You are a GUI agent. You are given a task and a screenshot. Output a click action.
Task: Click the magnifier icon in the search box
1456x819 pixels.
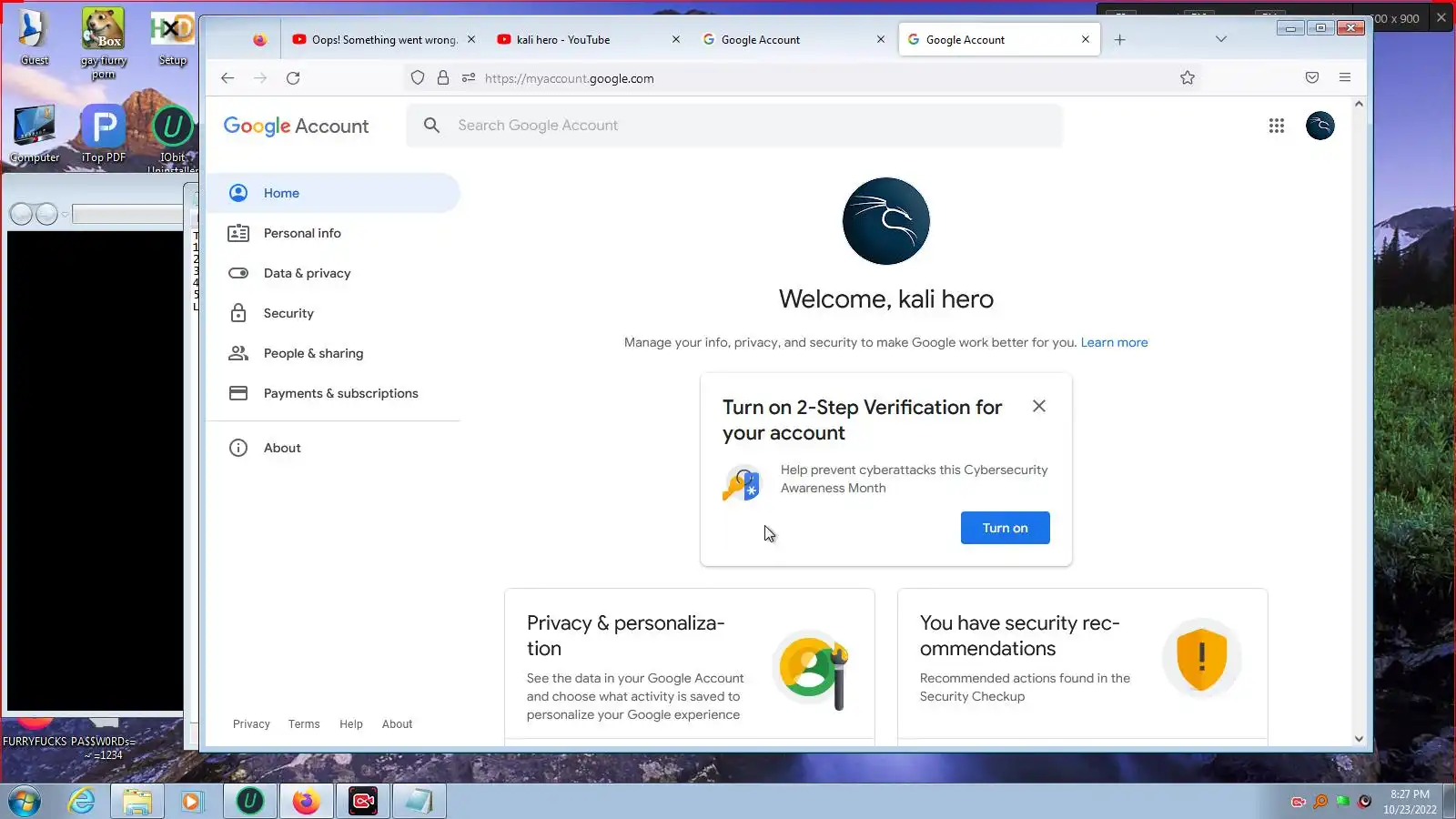tap(432, 126)
